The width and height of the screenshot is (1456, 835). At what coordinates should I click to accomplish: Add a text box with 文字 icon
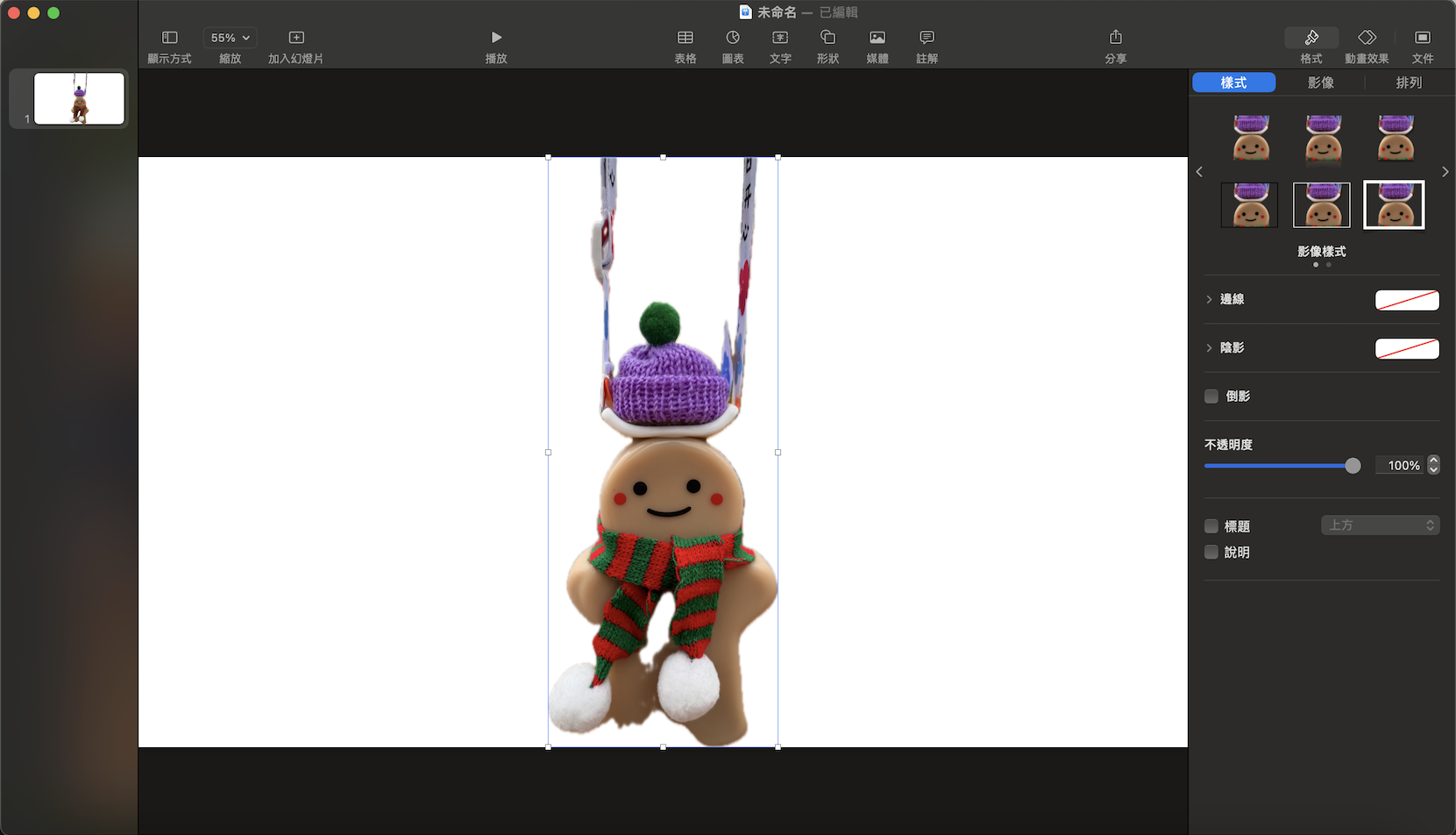(779, 38)
